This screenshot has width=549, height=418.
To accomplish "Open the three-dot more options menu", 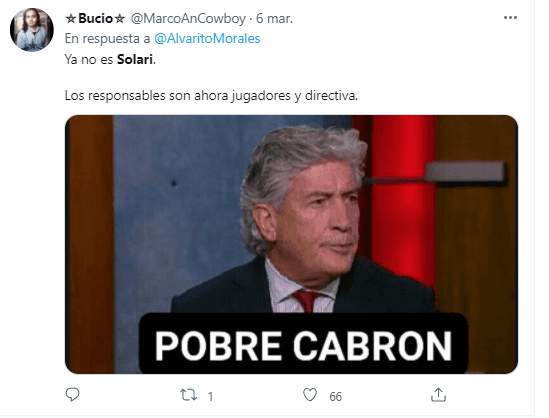I will coord(510,18).
